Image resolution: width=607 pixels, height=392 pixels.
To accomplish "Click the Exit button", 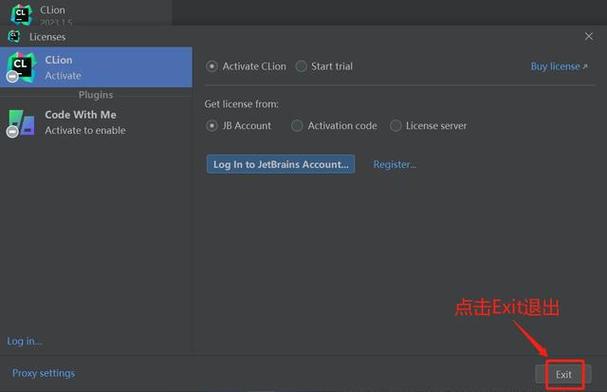I will [x=563, y=374].
